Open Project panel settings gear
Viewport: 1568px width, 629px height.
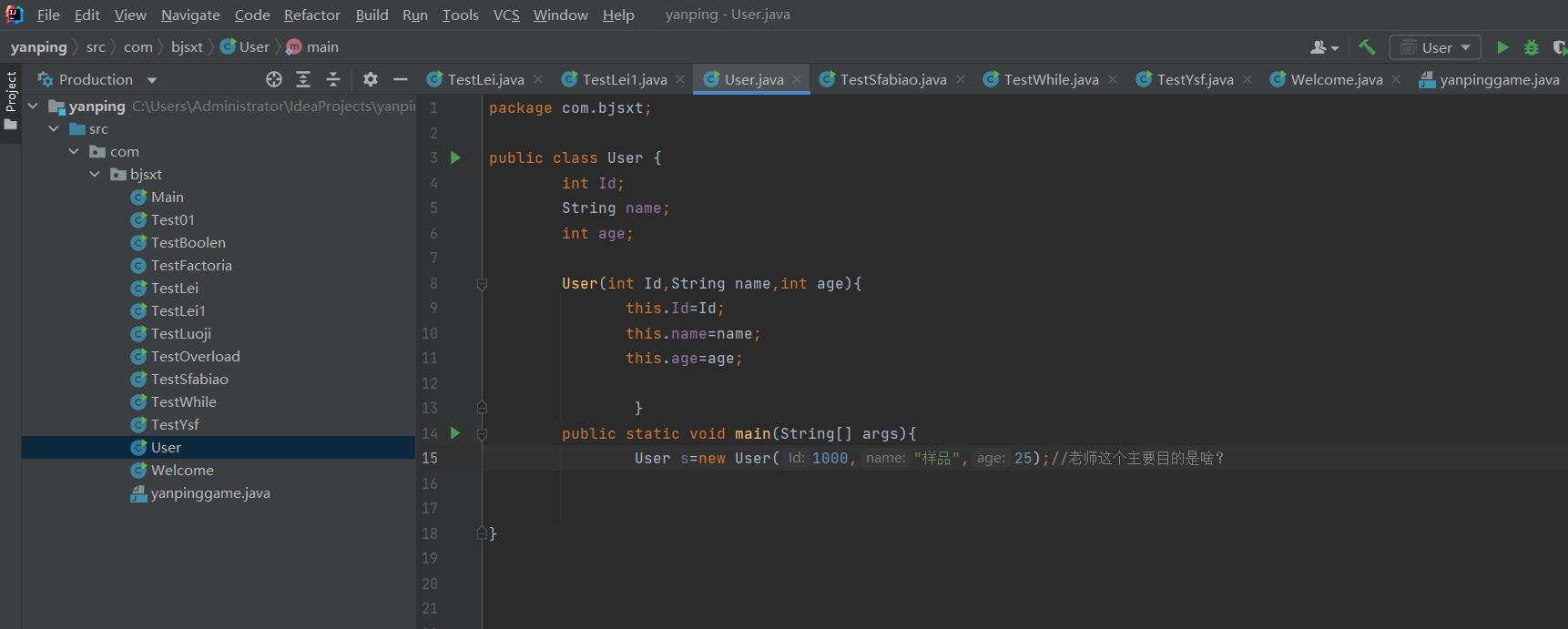pyautogui.click(x=371, y=79)
